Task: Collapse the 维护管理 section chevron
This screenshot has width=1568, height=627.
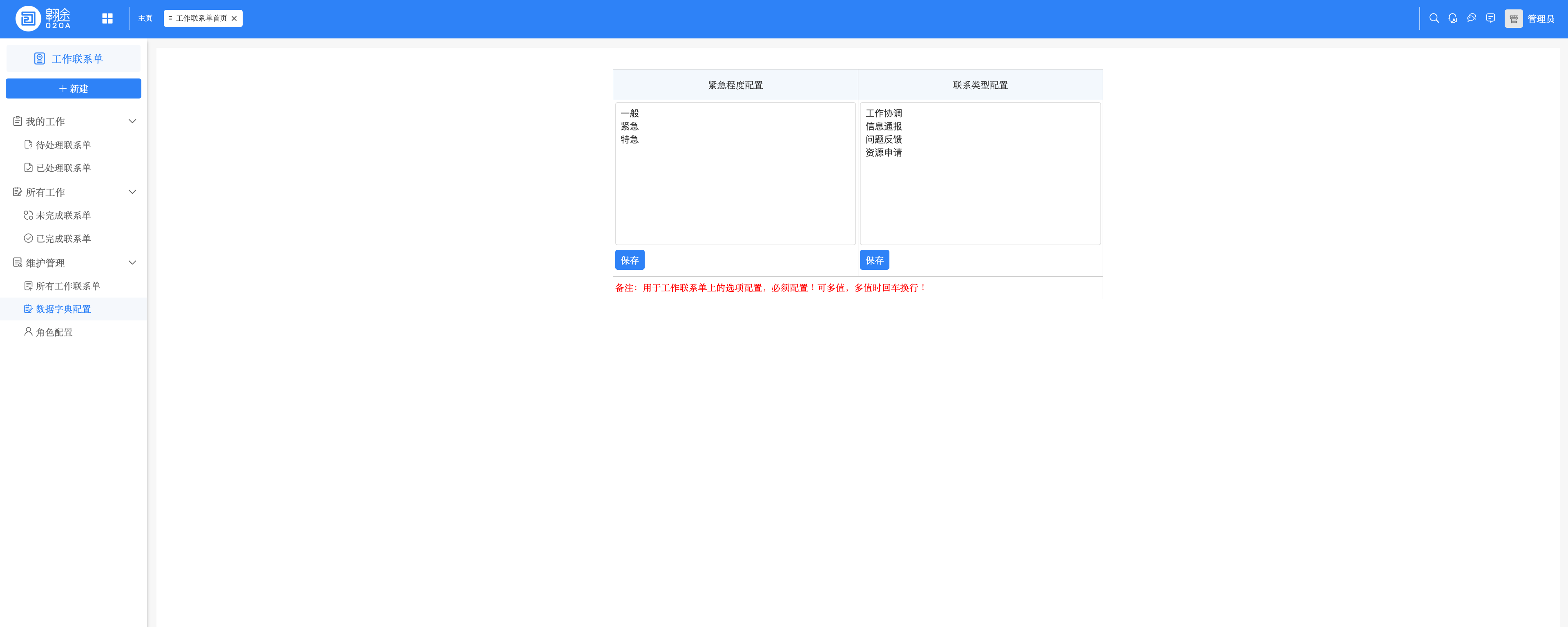Action: (x=132, y=262)
